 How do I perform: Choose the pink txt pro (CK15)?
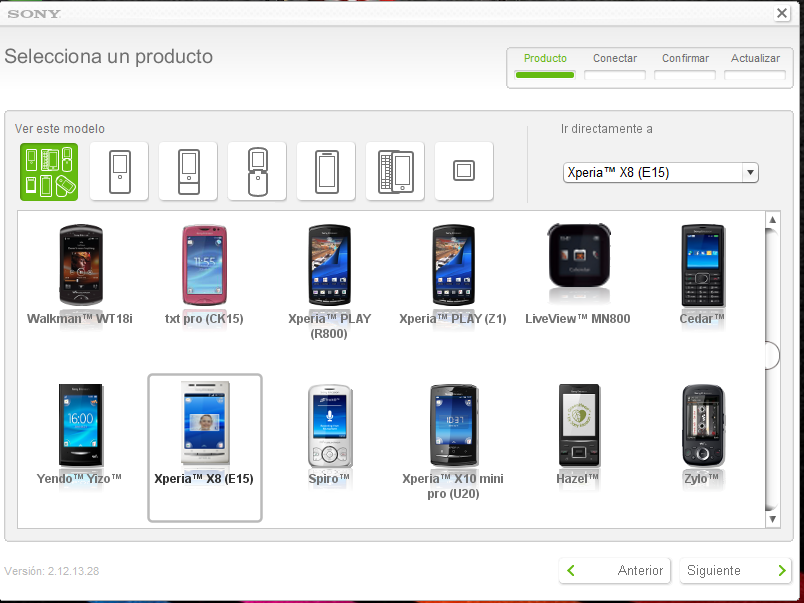(204, 275)
